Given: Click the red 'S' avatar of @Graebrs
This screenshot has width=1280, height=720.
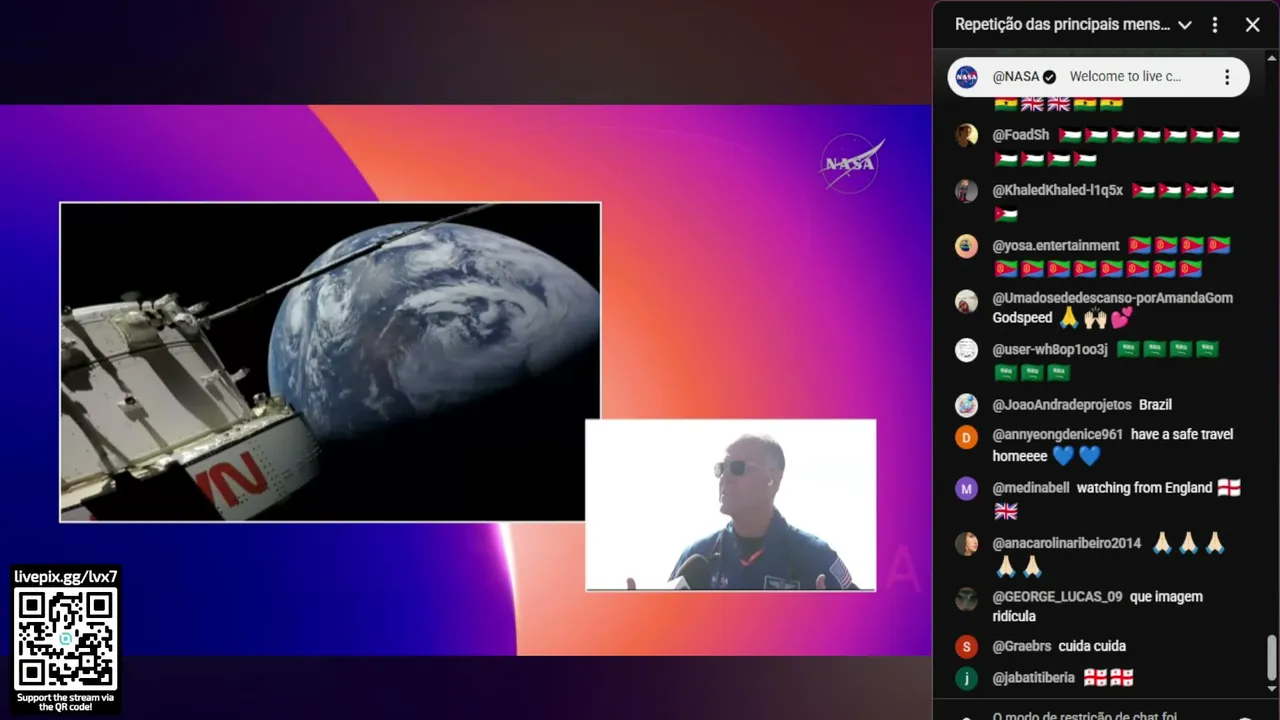Looking at the screenshot, I should click(966, 647).
